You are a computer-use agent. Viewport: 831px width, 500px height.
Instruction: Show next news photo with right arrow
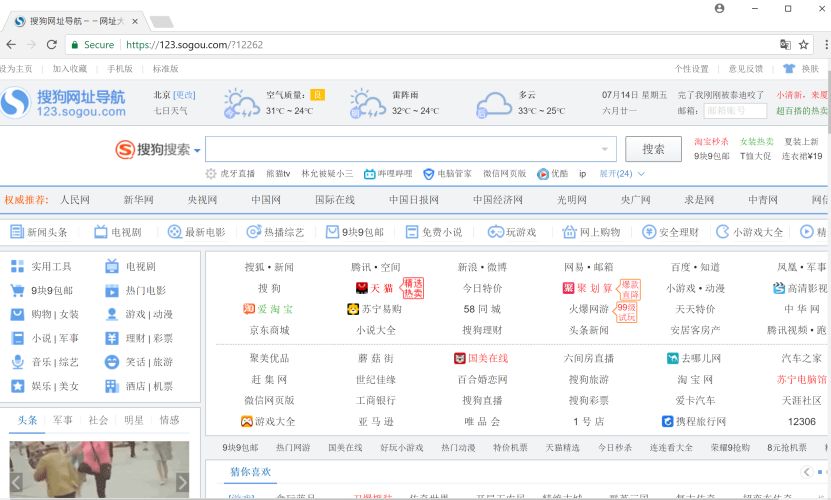pos(182,483)
